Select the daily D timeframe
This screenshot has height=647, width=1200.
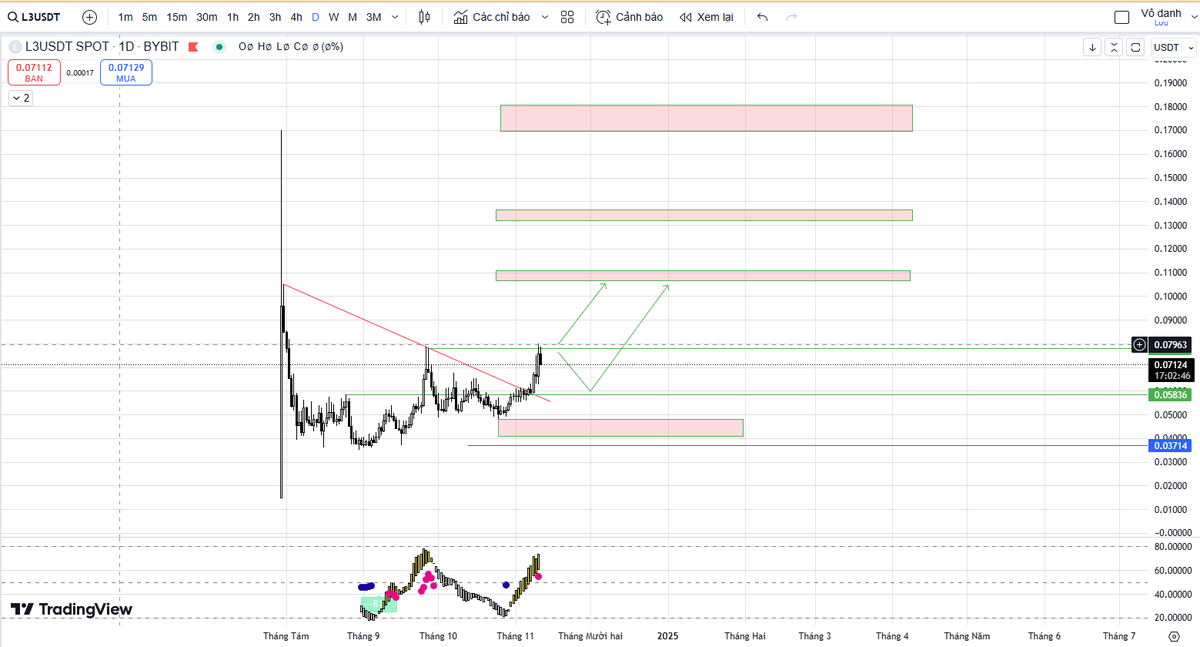coord(316,17)
